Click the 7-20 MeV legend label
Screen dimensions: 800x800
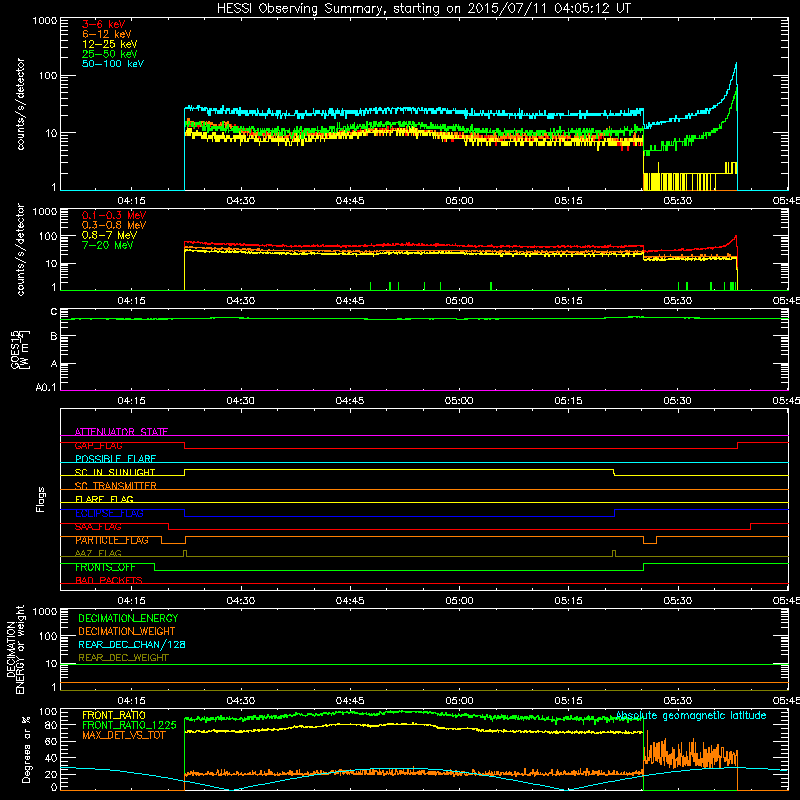point(108,245)
